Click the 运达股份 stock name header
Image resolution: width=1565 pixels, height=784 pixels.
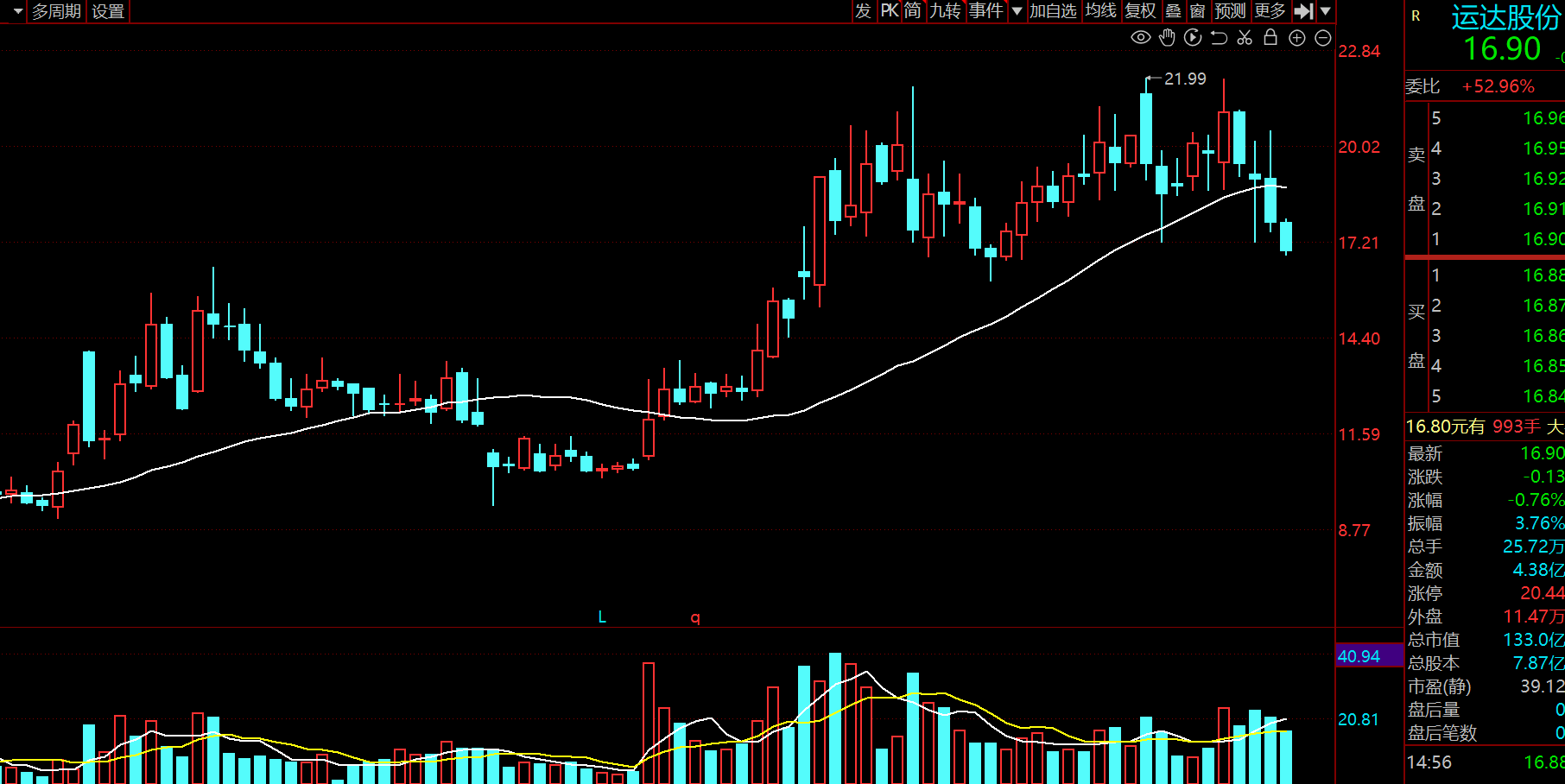[x=1505, y=17]
